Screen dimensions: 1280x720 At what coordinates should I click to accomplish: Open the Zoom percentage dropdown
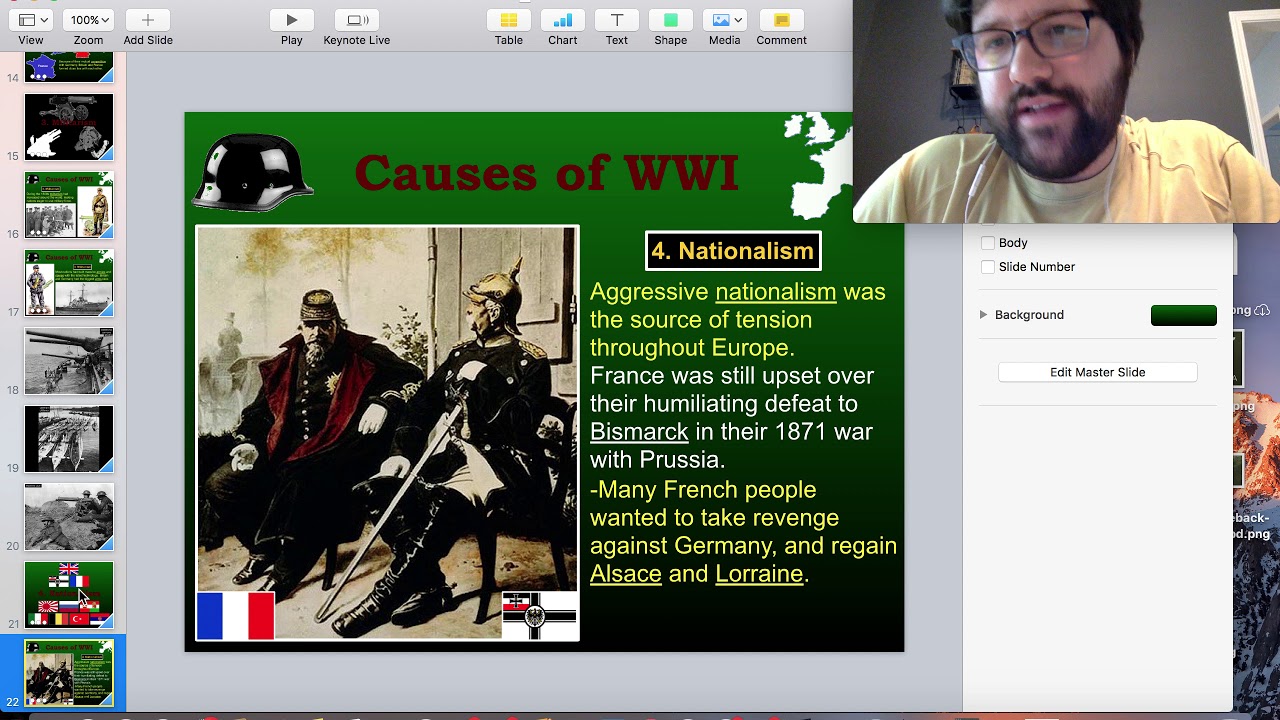88,20
